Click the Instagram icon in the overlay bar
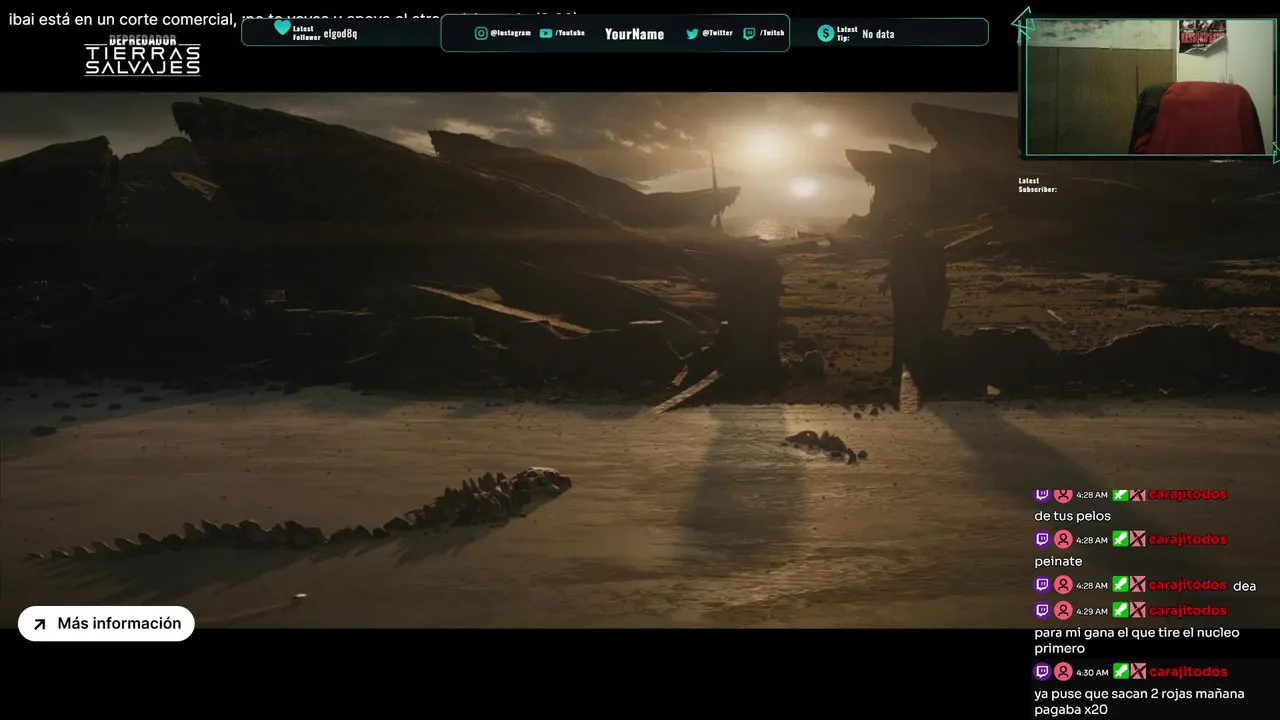This screenshot has width=1280, height=720. pyautogui.click(x=481, y=33)
